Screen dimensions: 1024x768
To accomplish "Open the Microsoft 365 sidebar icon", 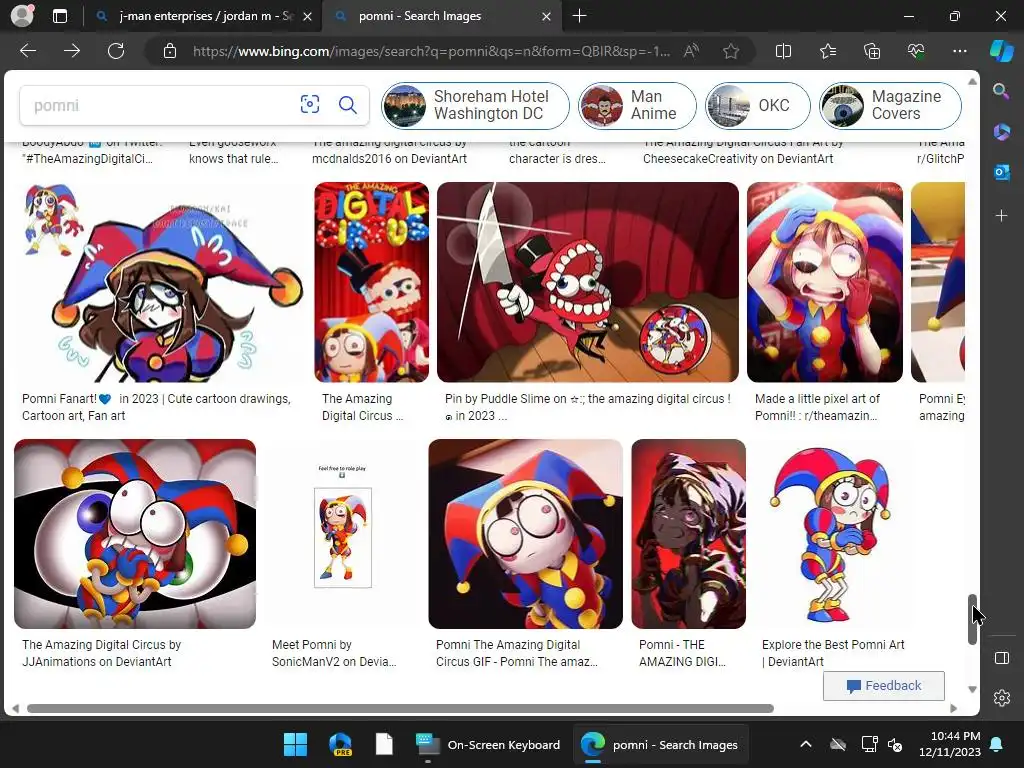I will tap(1001, 132).
